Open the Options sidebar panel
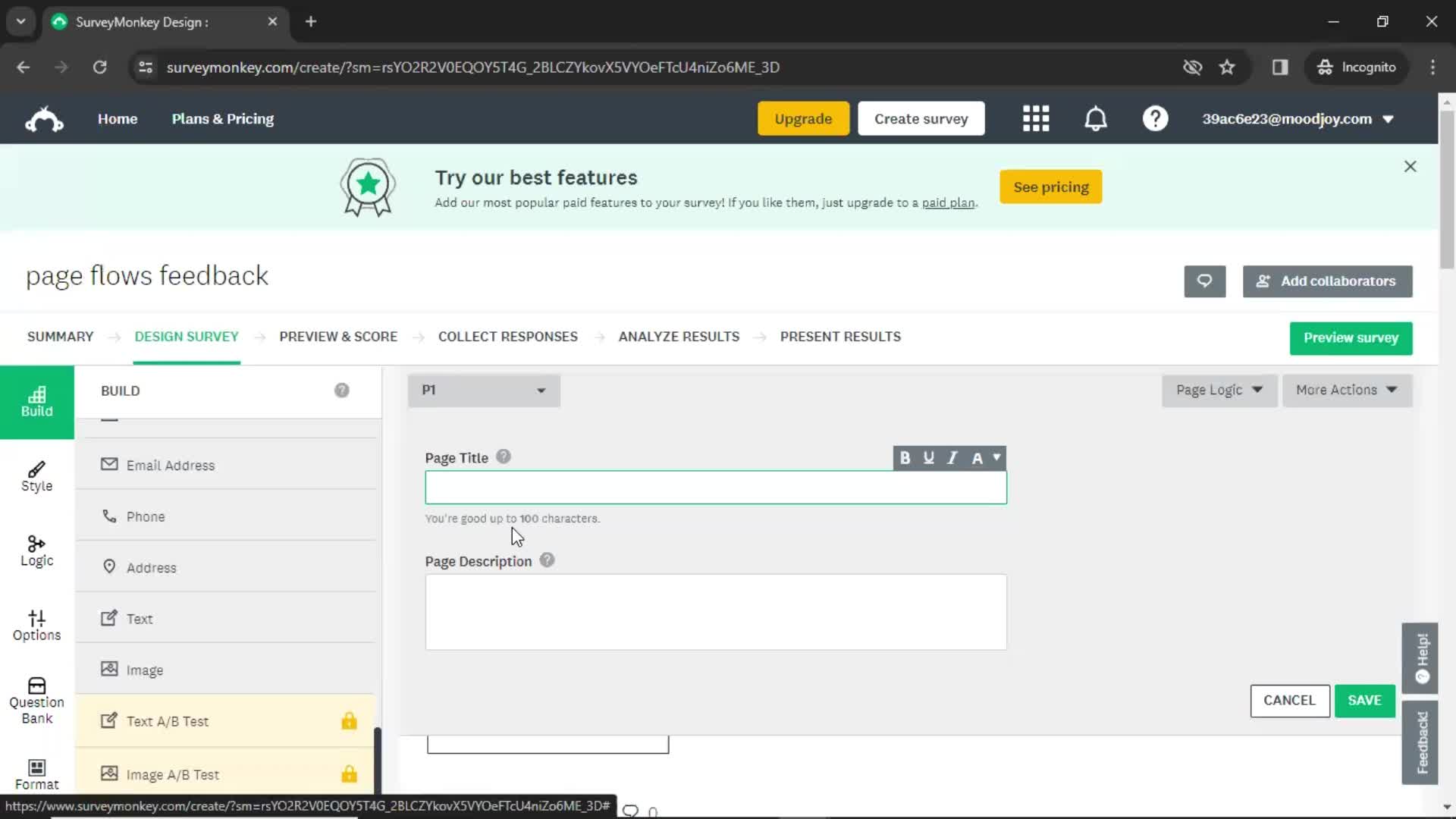Viewport: 1456px width, 819px height. [x=37, y=626]
